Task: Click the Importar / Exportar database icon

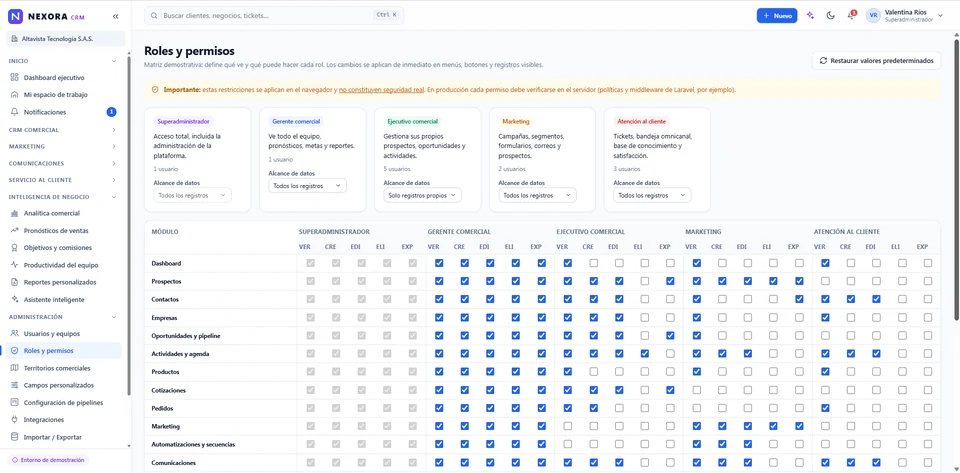Action: click(15, 437)
